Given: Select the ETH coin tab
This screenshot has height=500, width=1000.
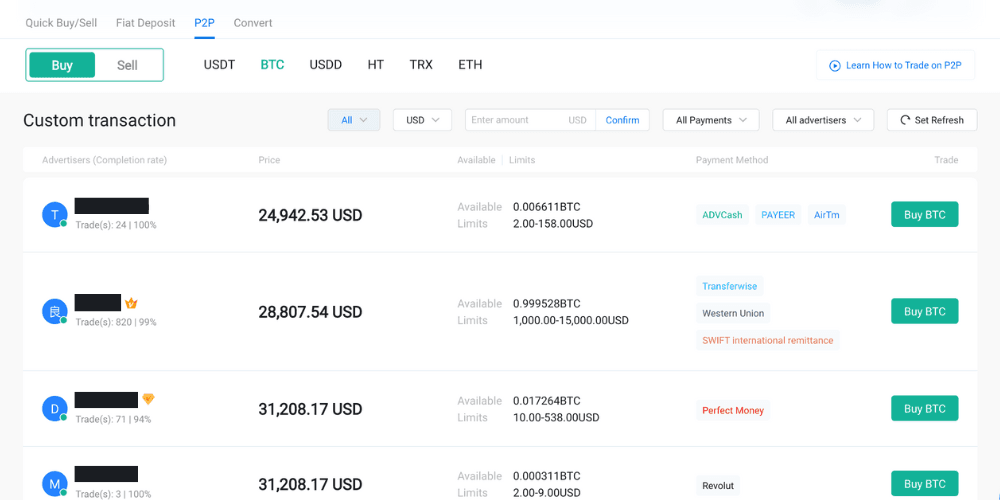Looking at the screenshot, I should point(470,65).
